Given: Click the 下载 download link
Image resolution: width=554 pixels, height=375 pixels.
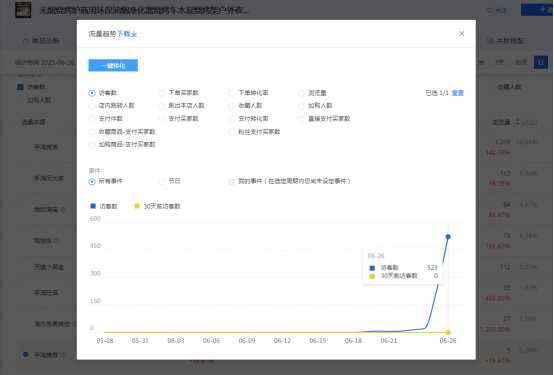Looking at the screenshot, I should (x=127, y=34).
